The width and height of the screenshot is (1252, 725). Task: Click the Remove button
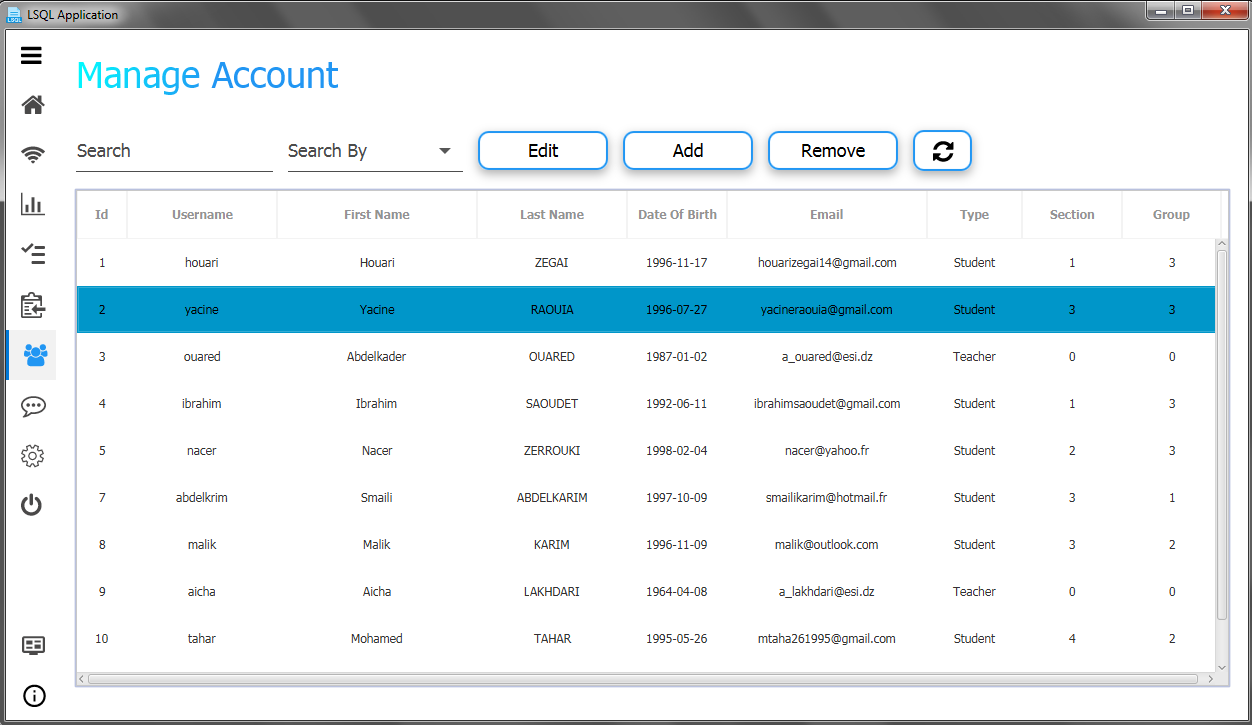point(833,151)
